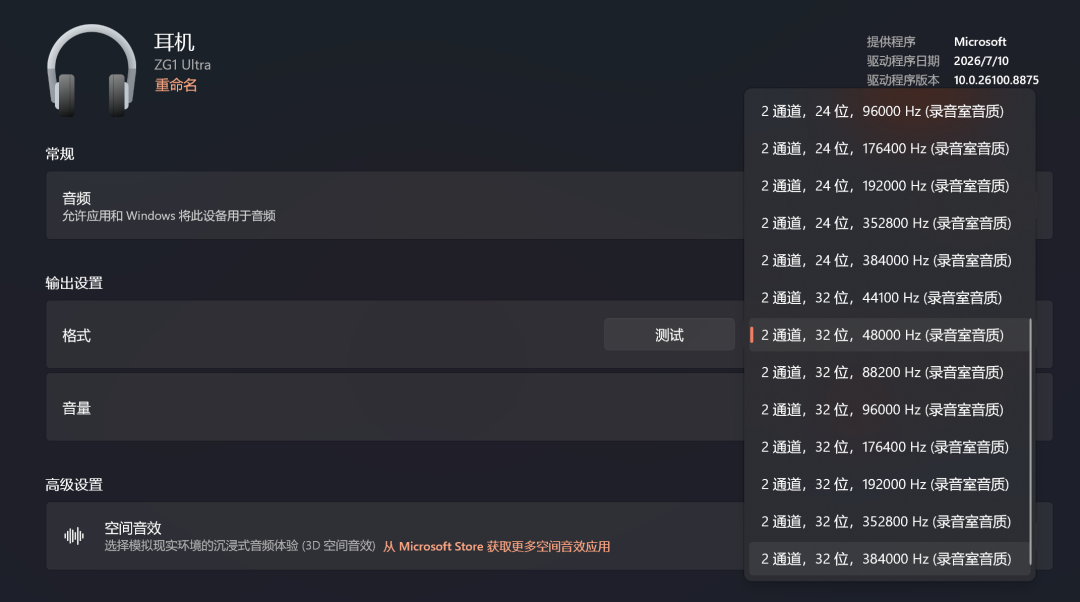The image size is (1080, 602).
Task: Click the 音量 volume settings row
Action: pos(395,407)
